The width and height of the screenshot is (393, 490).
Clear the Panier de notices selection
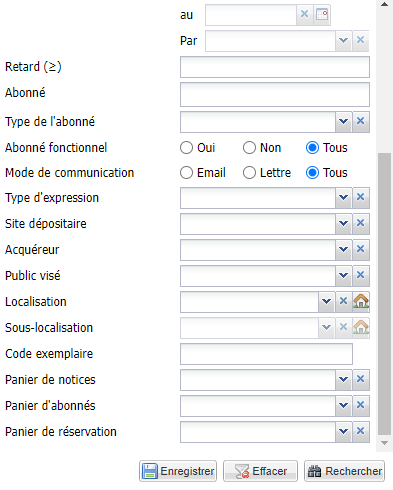(x=360, y=379)
